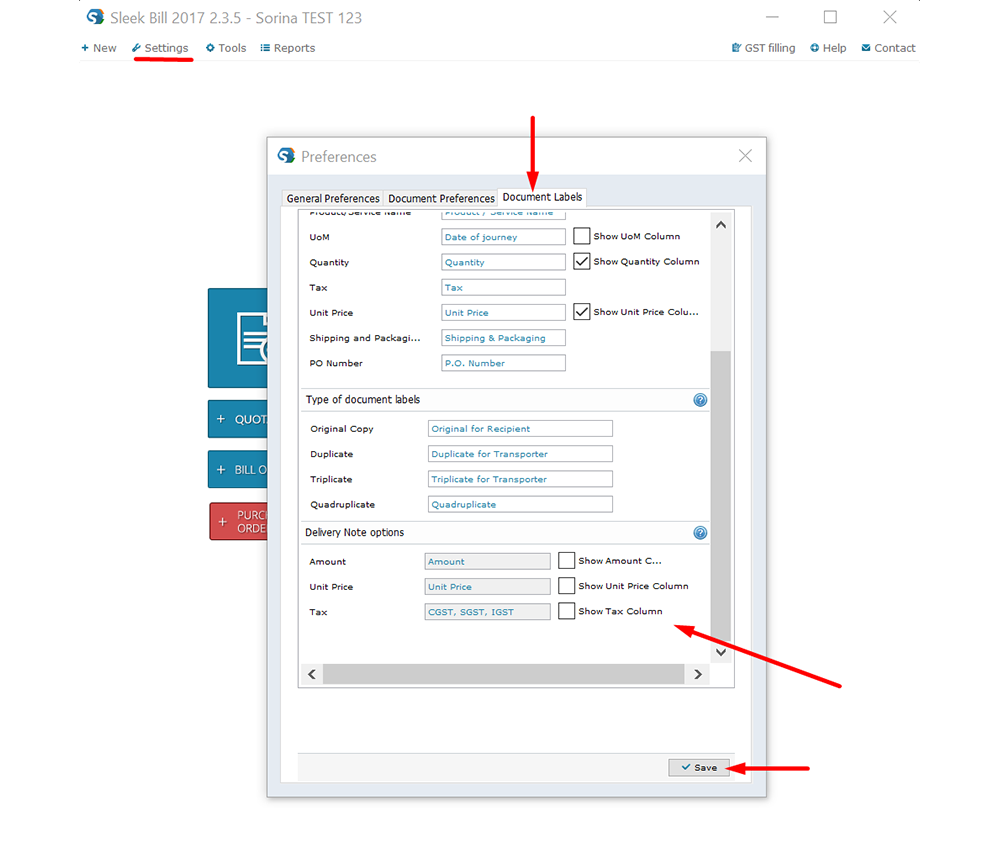The width and height of the screenshot is (1000, 855).
Task: Open the Settings menu
Action: 160,48
